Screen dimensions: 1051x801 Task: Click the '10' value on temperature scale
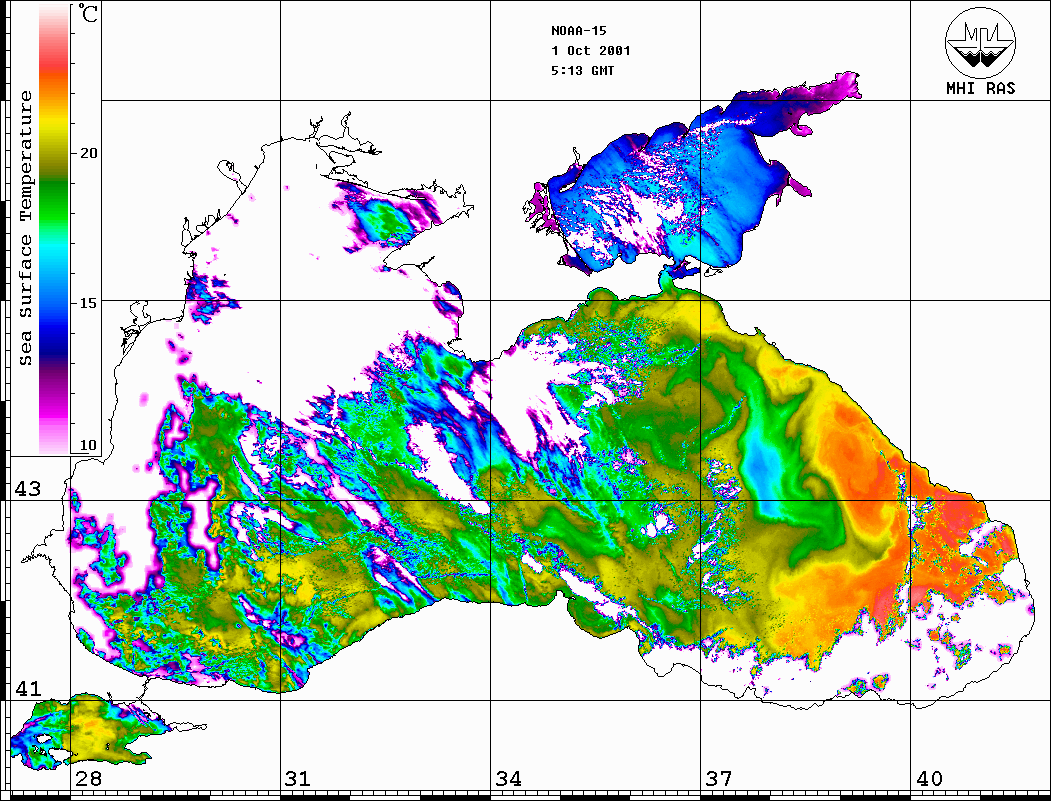point(88,445)
